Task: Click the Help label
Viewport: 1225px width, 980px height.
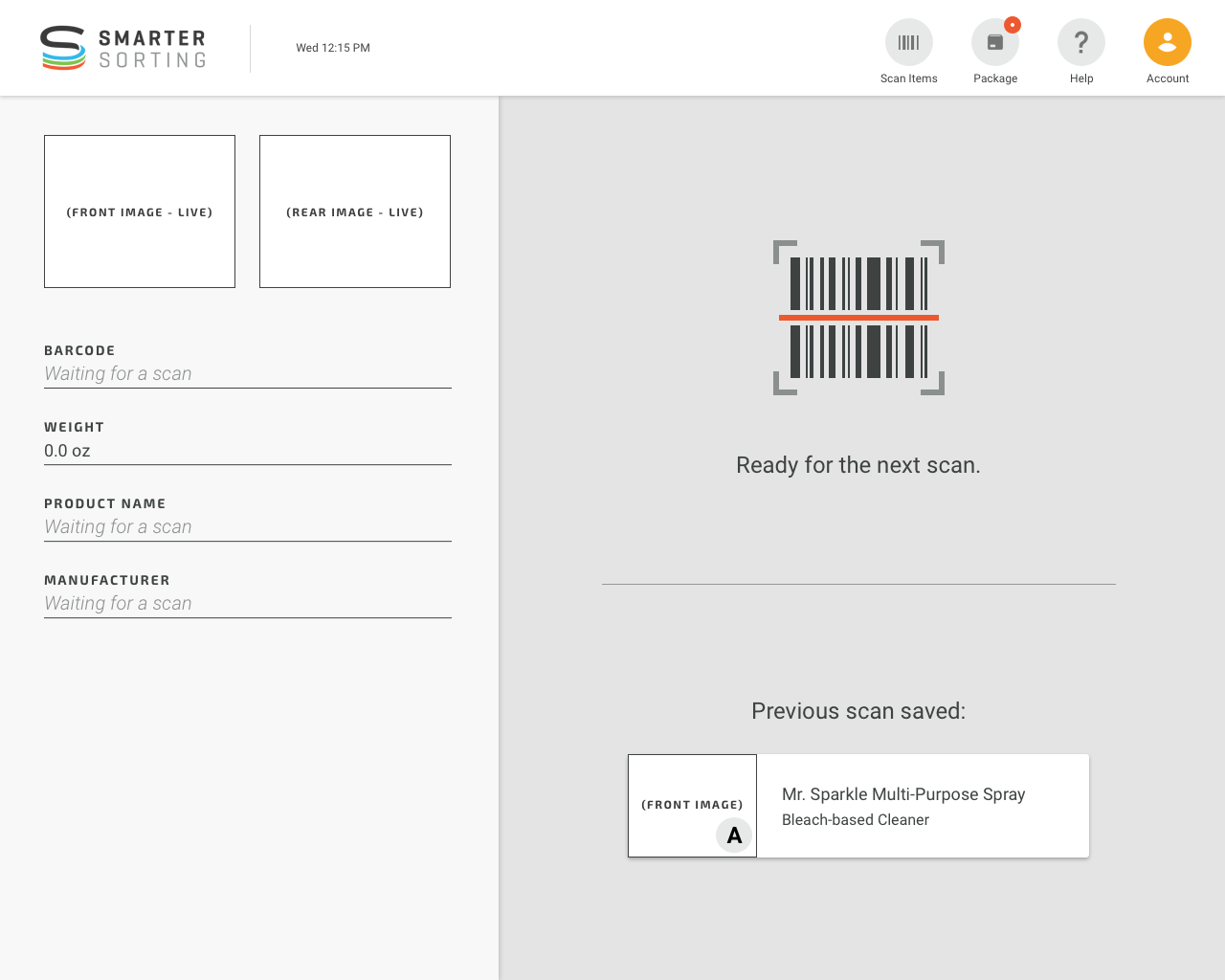Action: pyautogui.click(x=1081, y=78)
